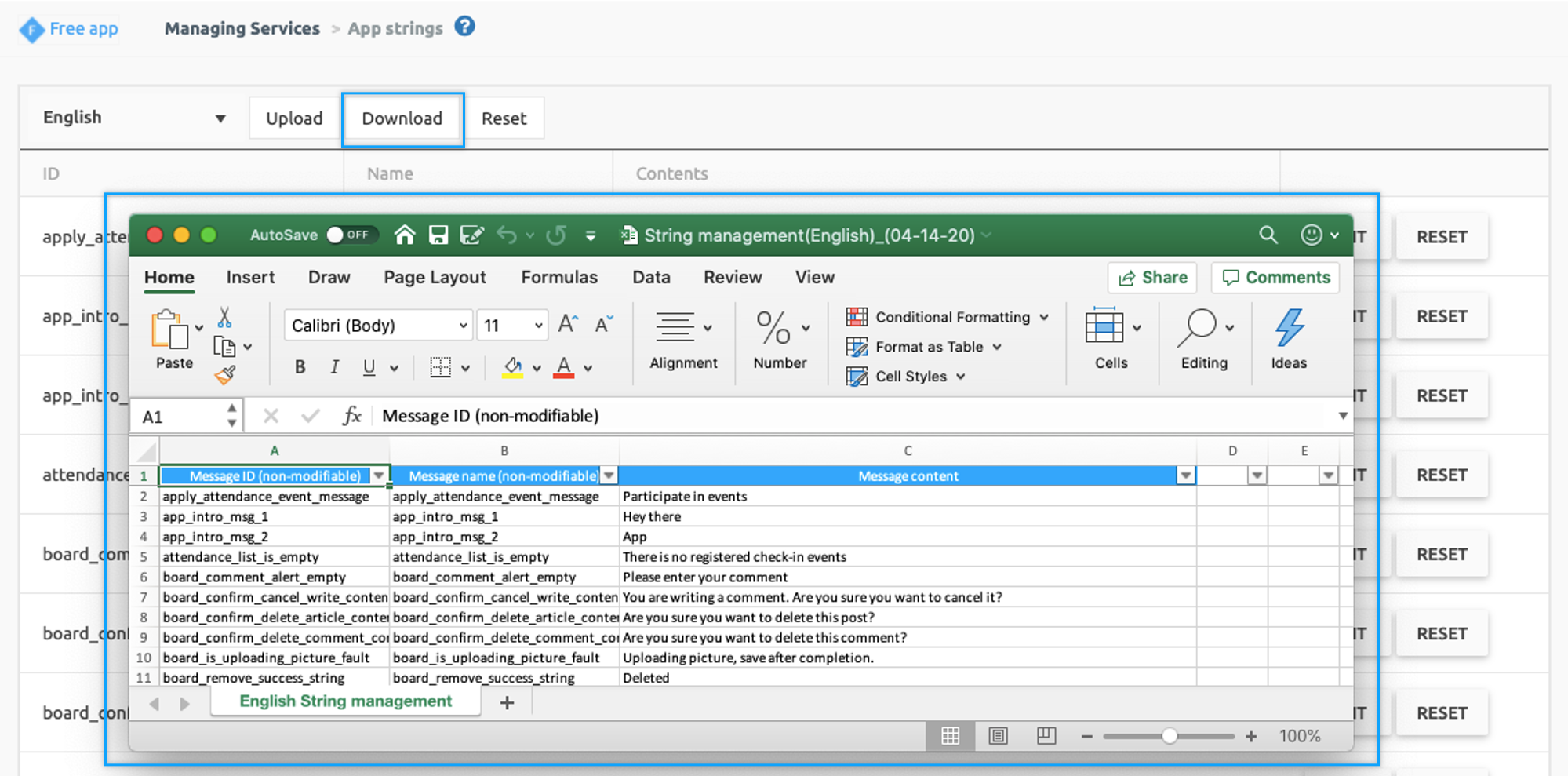Click the Save icon in Excel title bar
This screenshot has width=1568, height=776.
tap(438, 235)
